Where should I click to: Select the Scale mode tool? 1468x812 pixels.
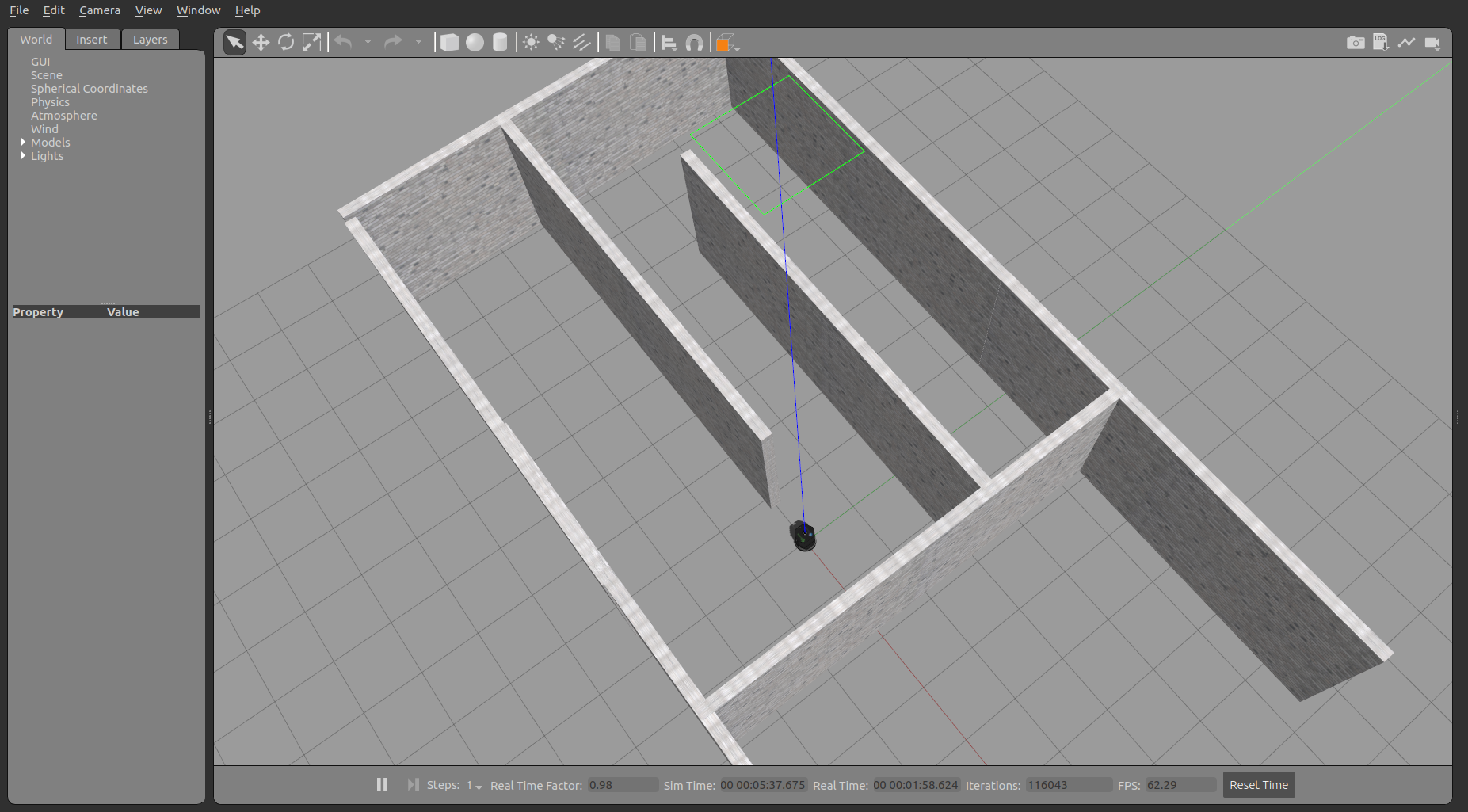(312, 43)
